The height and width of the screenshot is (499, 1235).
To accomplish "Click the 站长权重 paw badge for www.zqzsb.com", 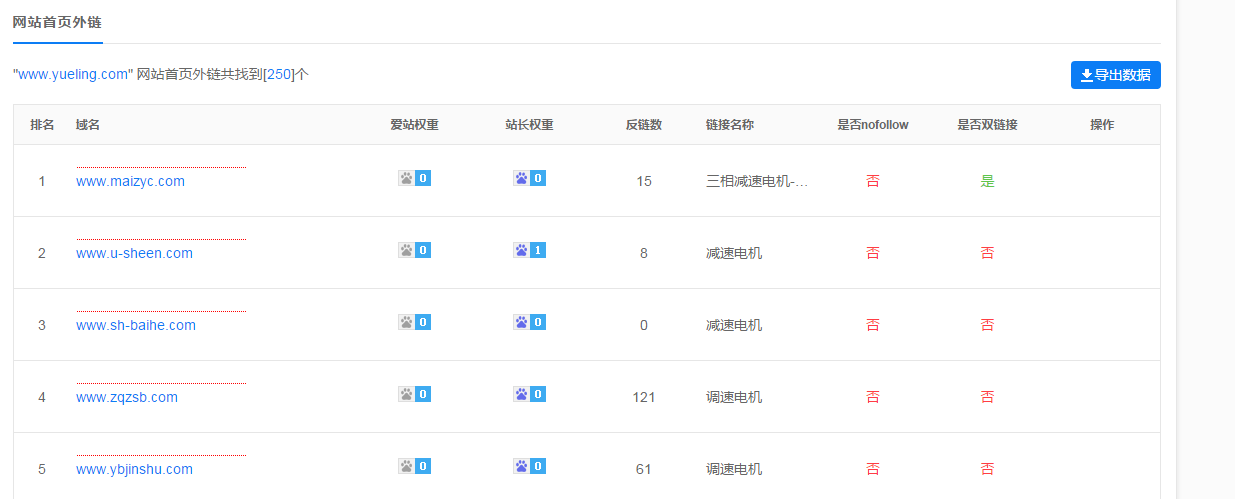I will [529, 394].
